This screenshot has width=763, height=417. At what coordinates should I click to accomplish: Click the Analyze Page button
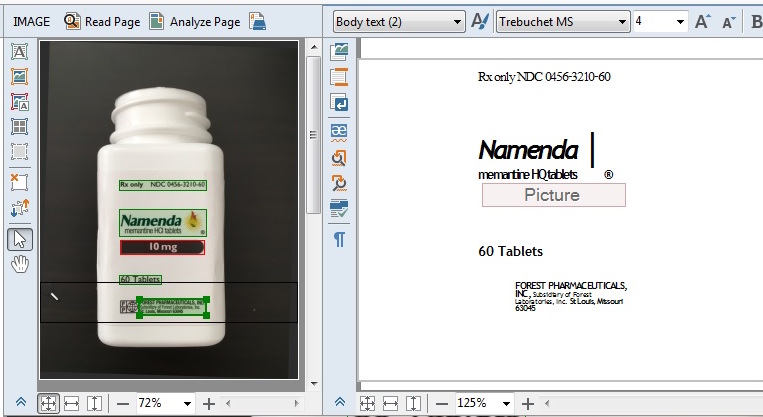click(195, 21)
